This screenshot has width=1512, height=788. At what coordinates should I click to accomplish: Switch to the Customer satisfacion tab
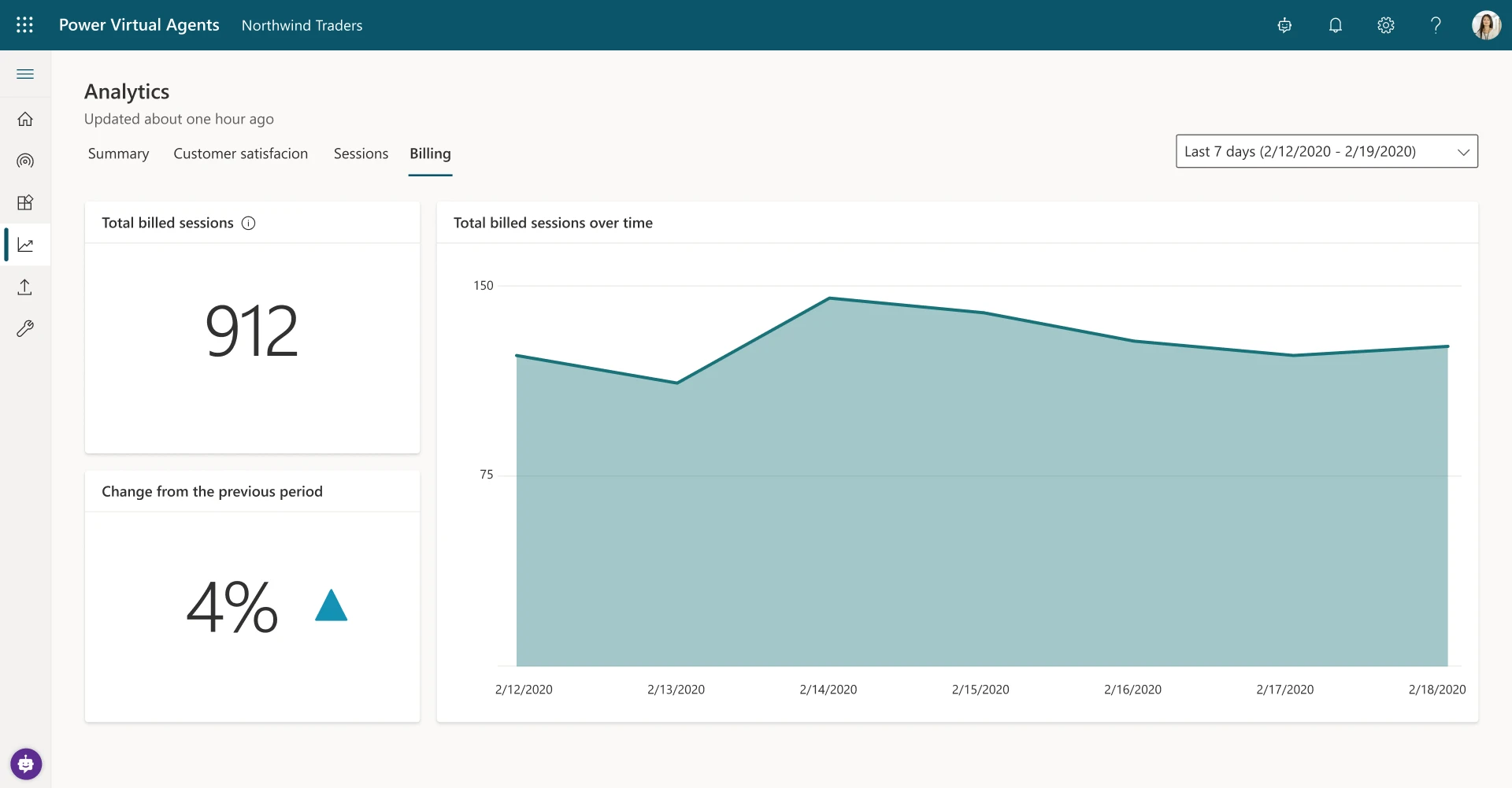[x=240, y=154]
